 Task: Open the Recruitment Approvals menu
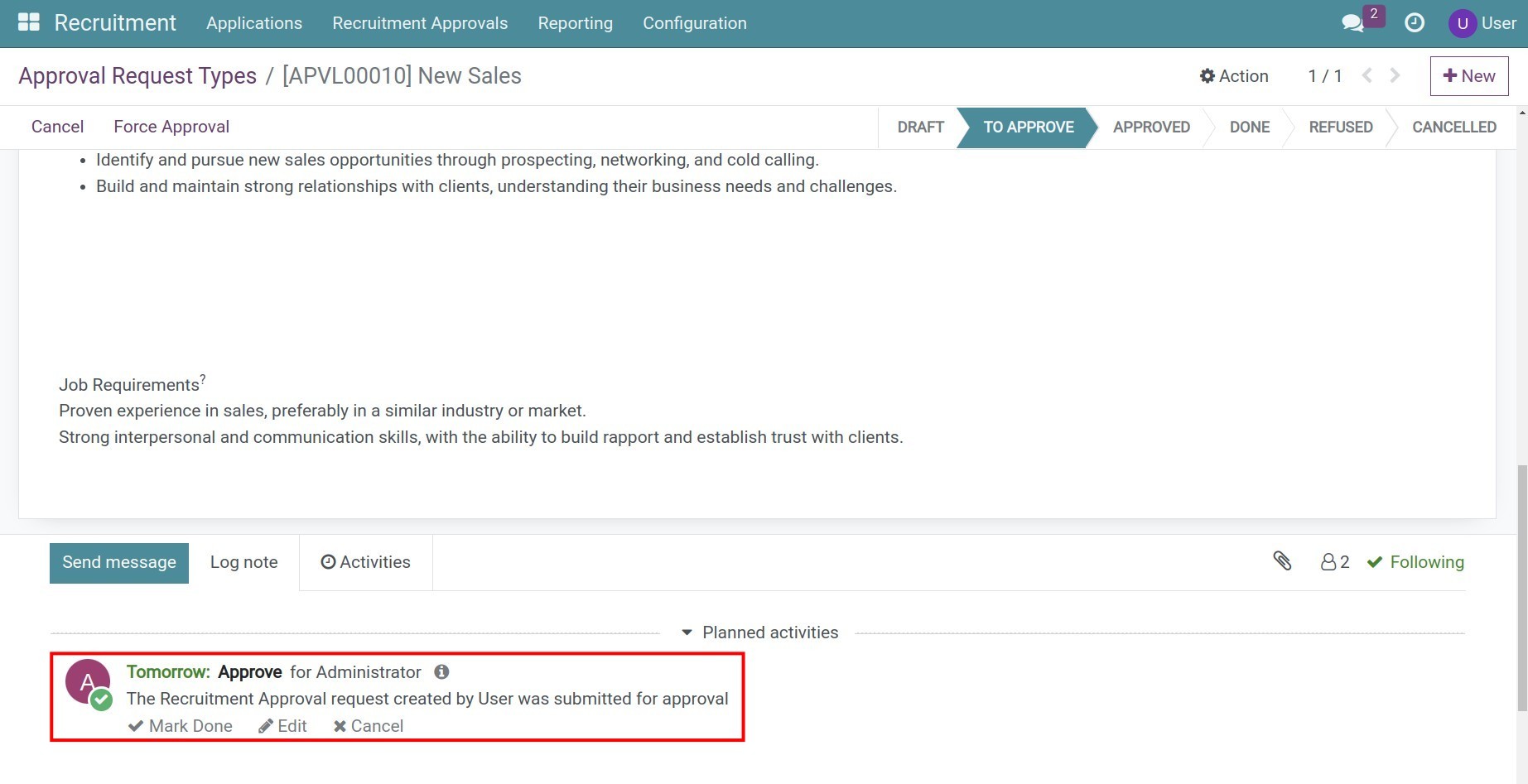(x=420, y=23)
